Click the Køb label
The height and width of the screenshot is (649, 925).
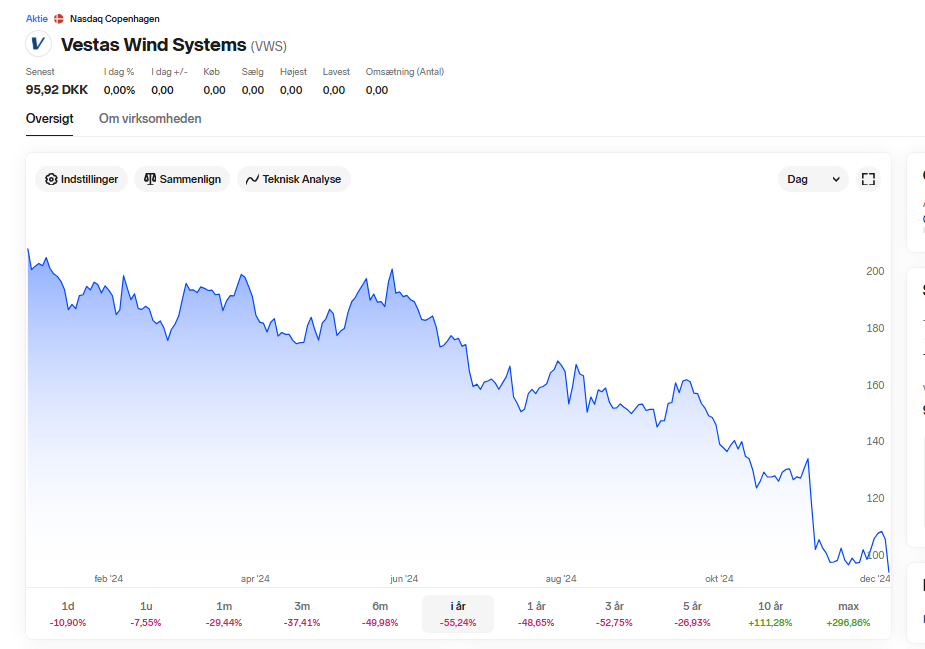(211, 72)
